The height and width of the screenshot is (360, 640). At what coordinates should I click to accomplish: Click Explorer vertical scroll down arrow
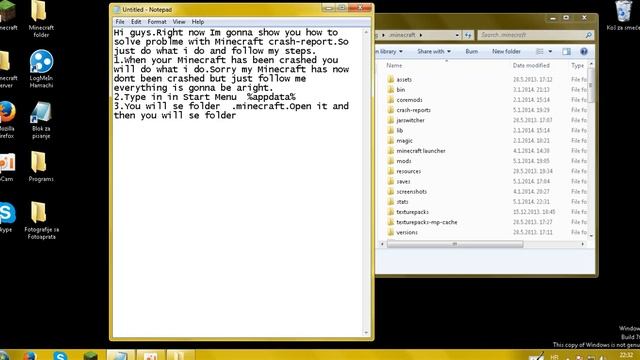591,236
